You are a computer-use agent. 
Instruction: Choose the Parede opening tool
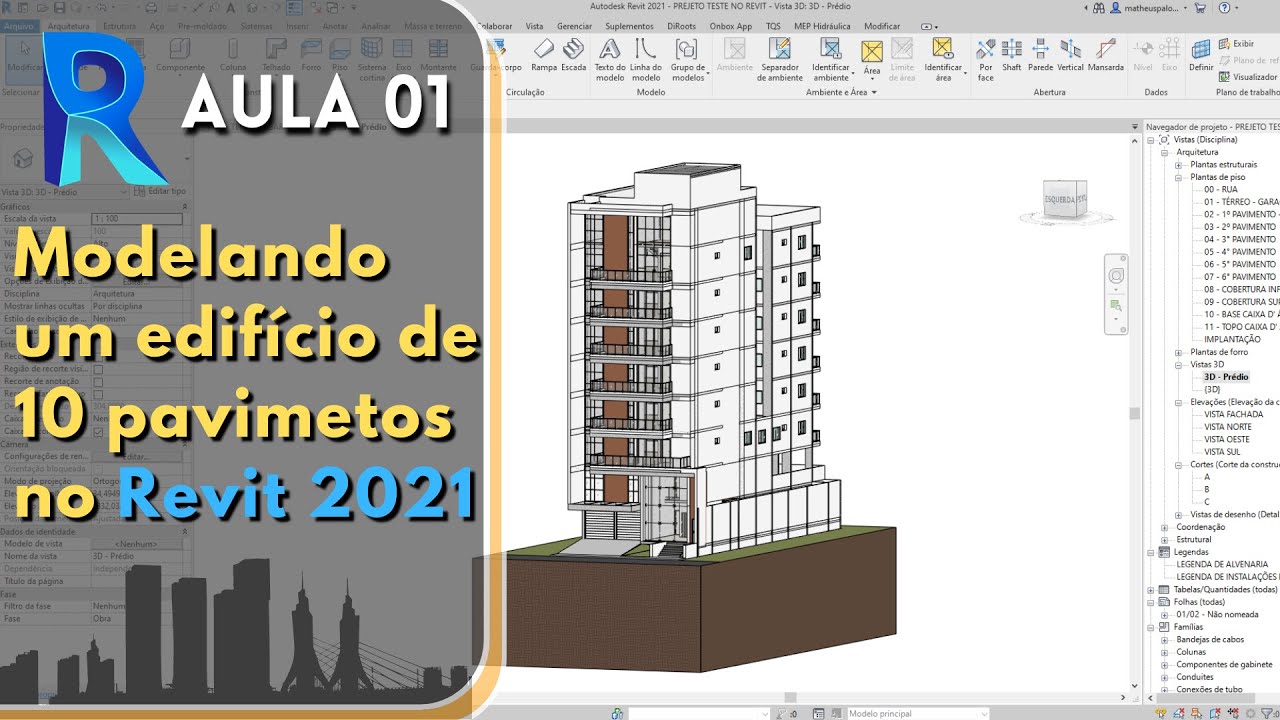click(1041, 55)
